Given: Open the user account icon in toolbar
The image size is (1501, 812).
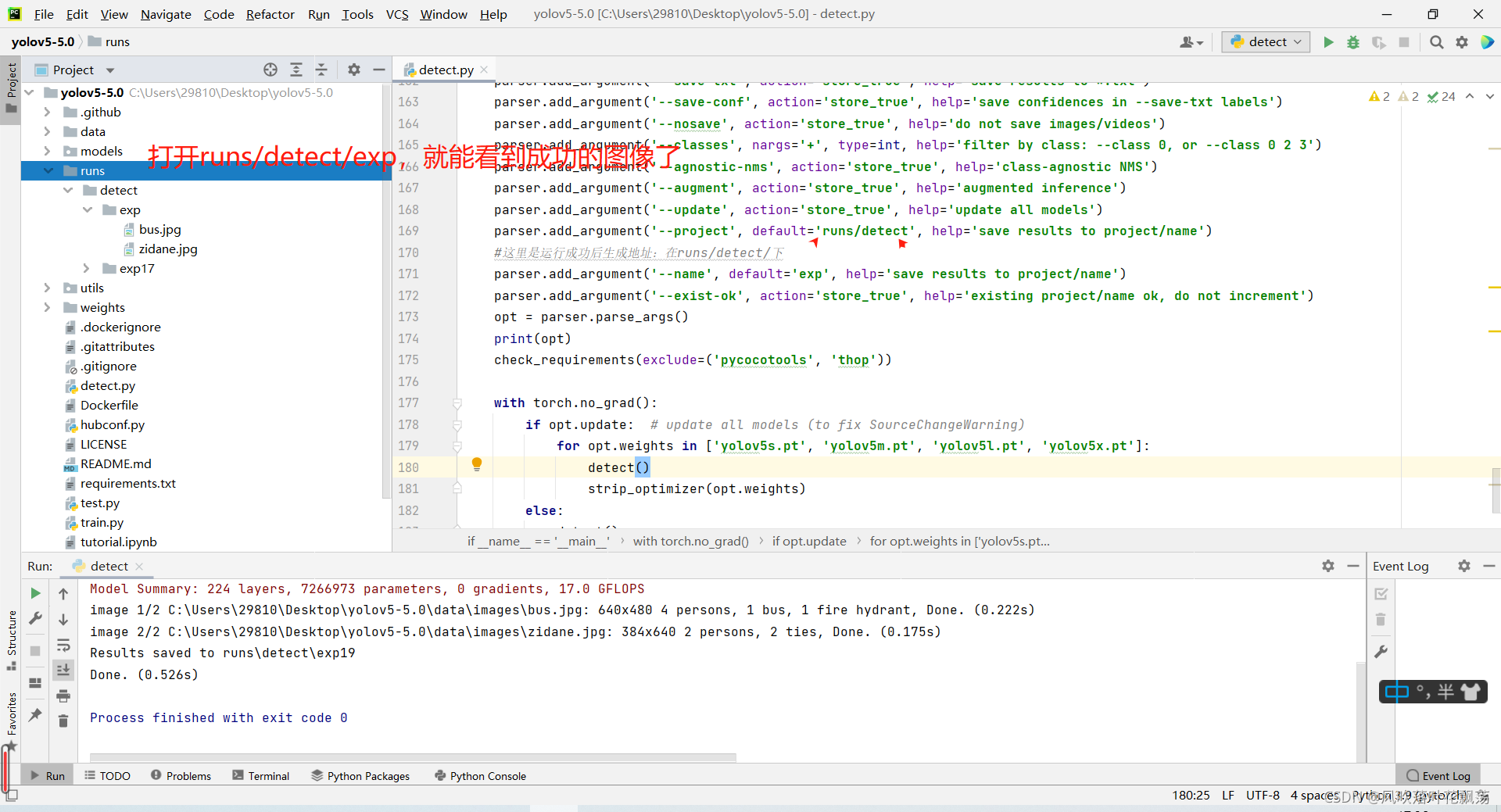Looking at the screenshot, I should [x=1191, y=42].
